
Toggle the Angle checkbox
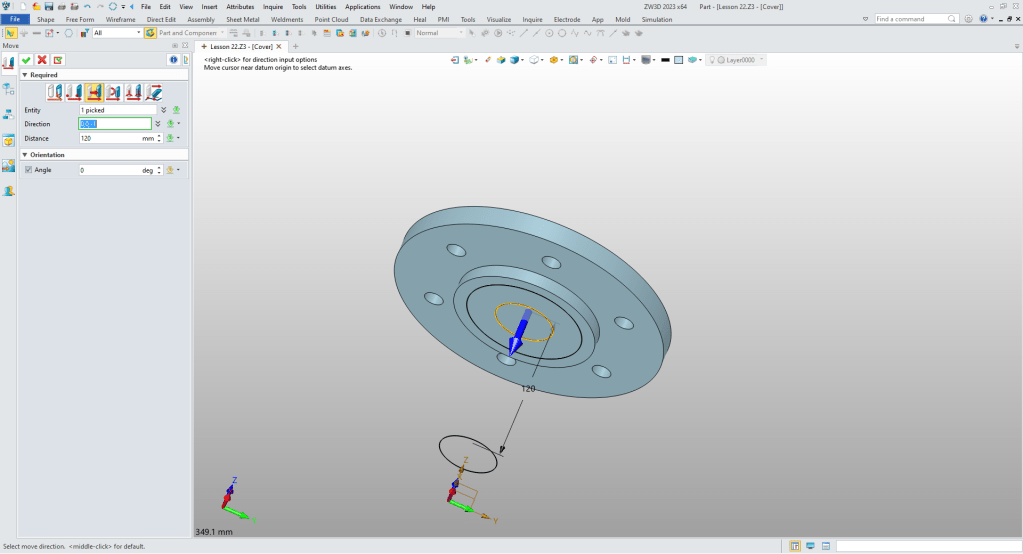[x=28, y=170]
